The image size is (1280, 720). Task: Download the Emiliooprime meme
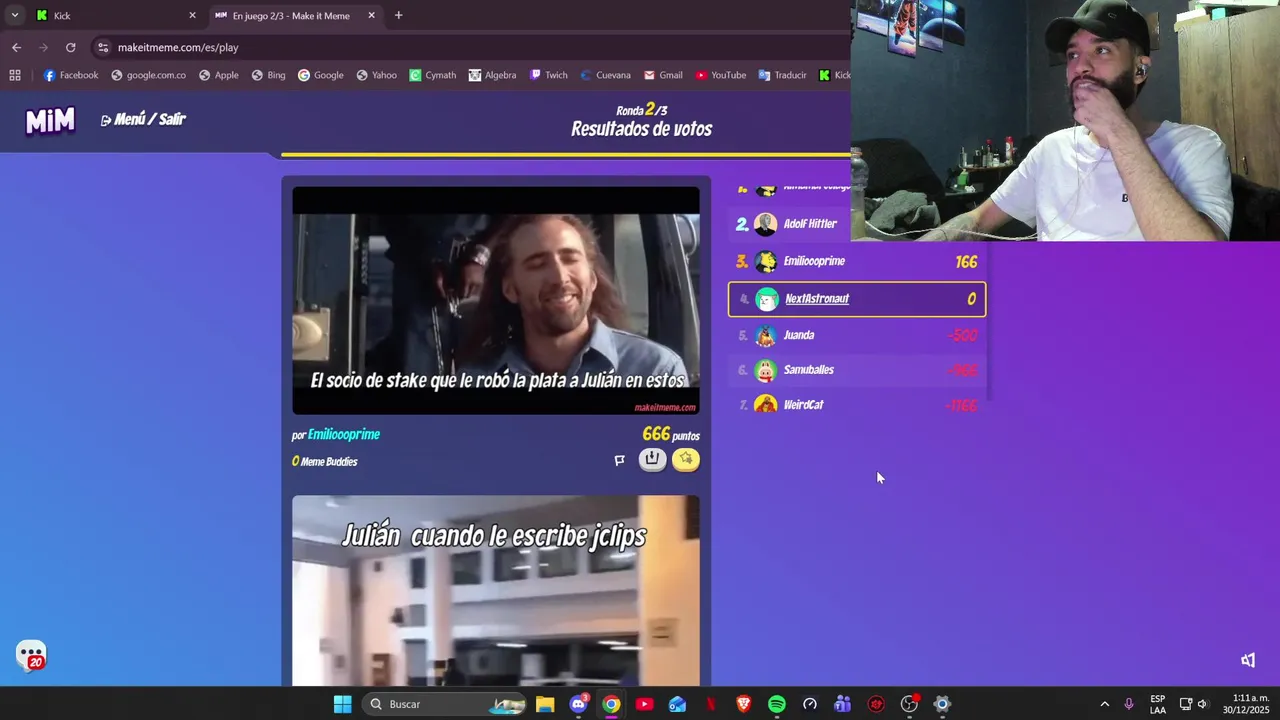652,459
